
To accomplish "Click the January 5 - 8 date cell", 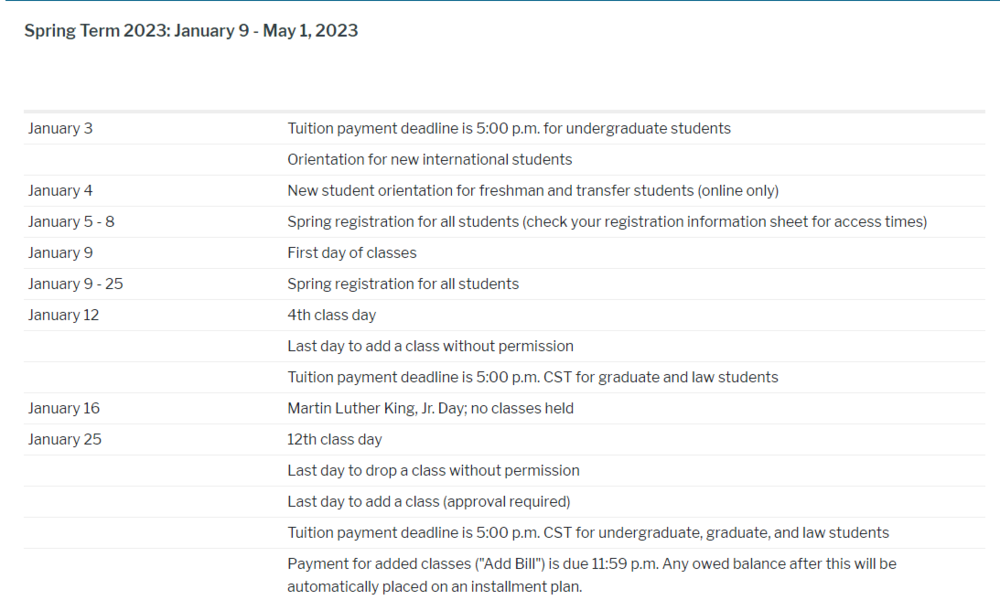I will (71, 221).
